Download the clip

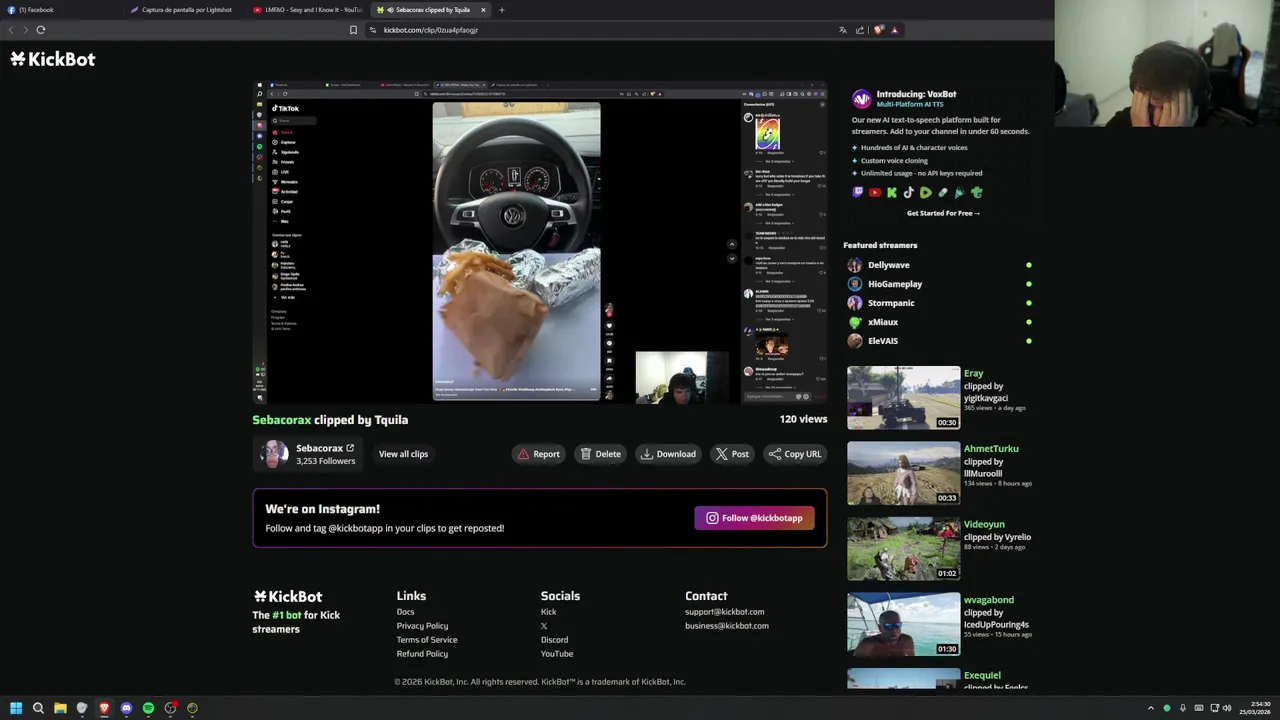tap(668, 454)
